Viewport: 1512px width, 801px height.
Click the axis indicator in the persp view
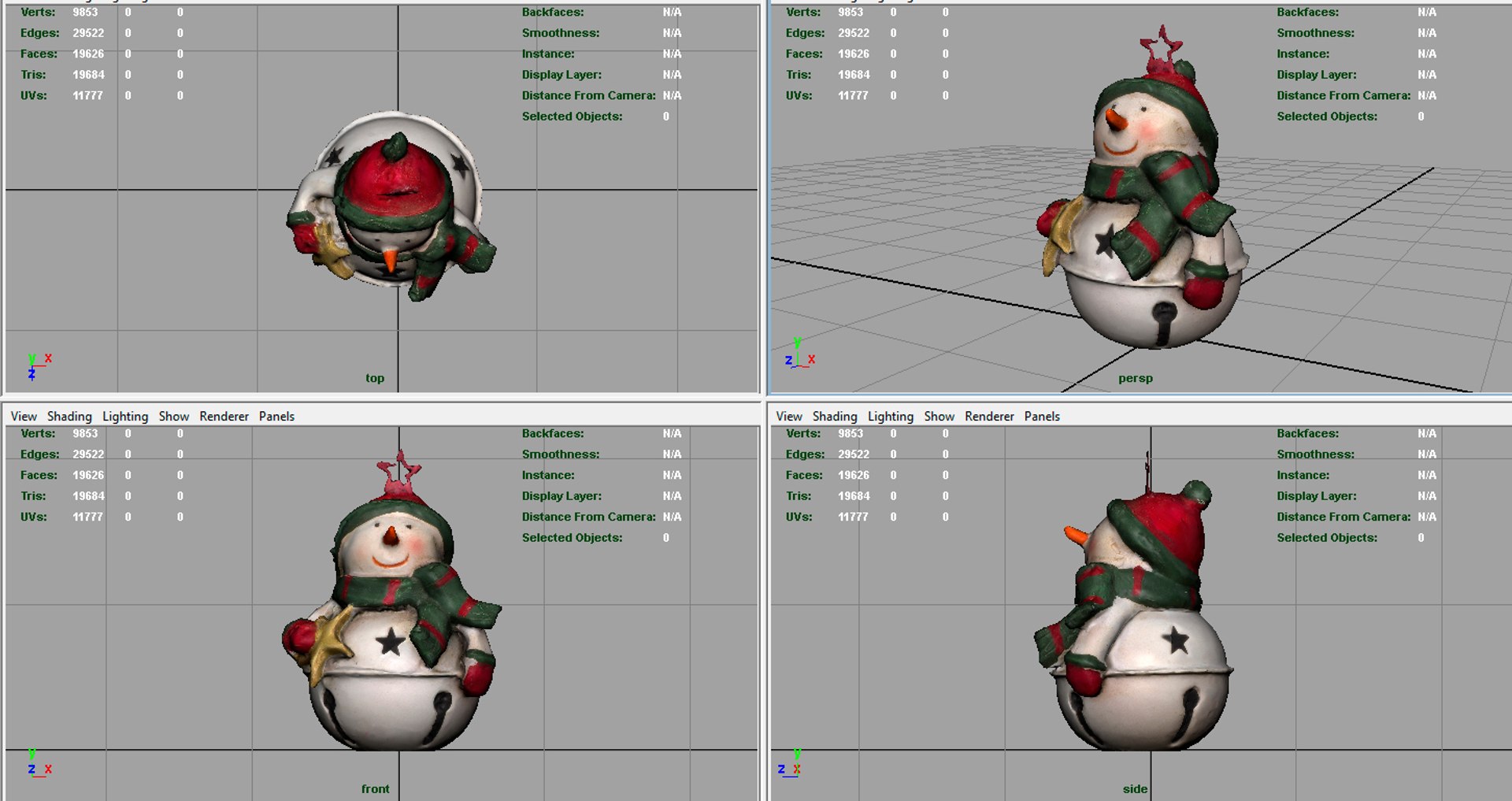click(799, 354)
